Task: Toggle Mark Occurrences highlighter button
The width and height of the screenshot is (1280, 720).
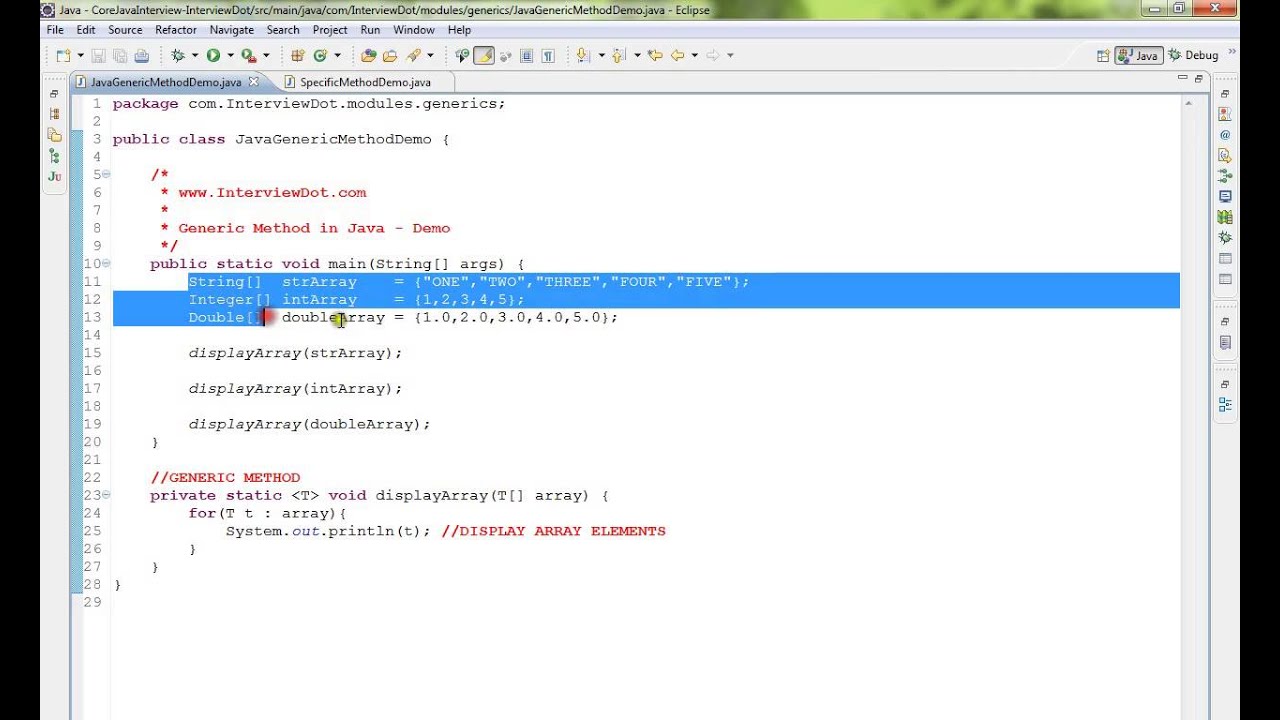Action: [x=484, y=56]
